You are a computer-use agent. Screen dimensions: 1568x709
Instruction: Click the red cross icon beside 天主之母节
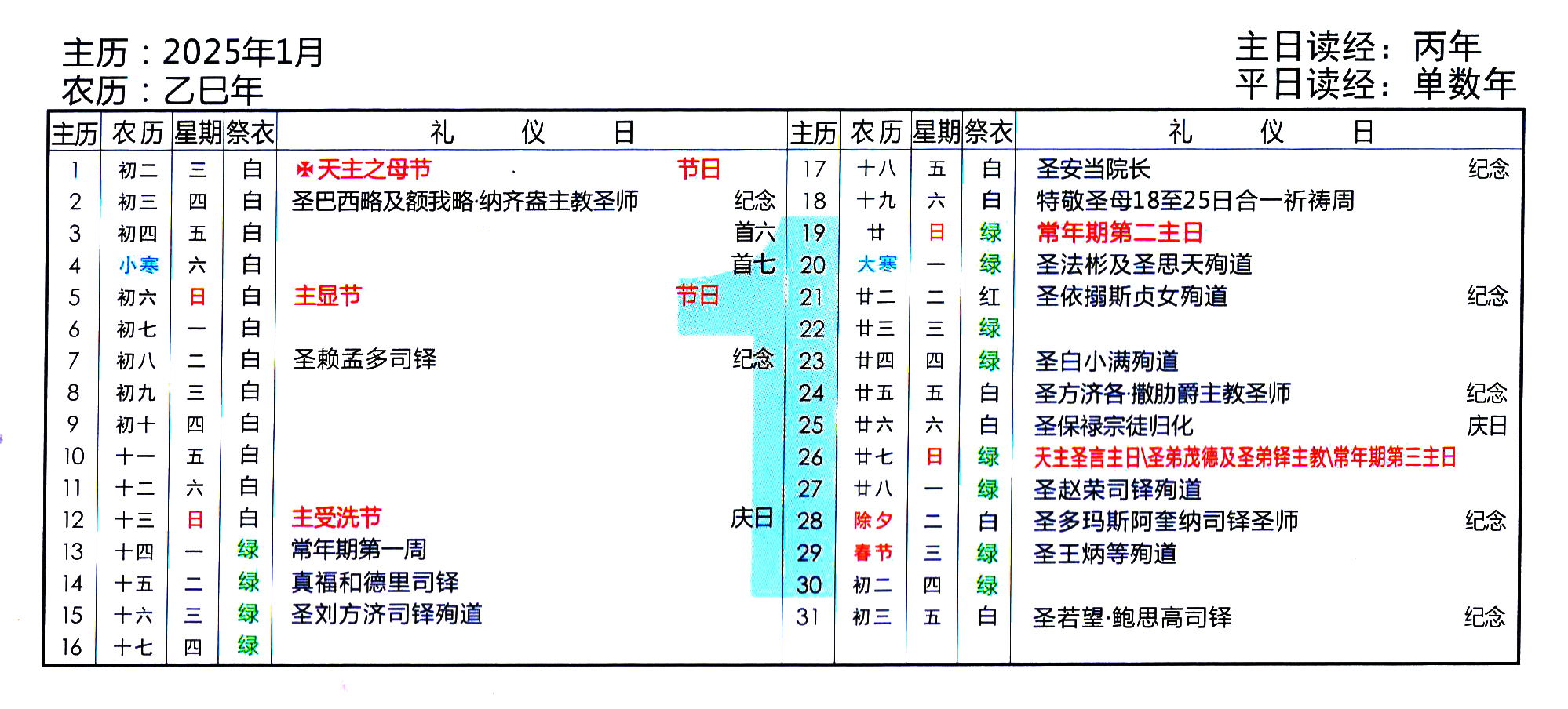point(304,169)
